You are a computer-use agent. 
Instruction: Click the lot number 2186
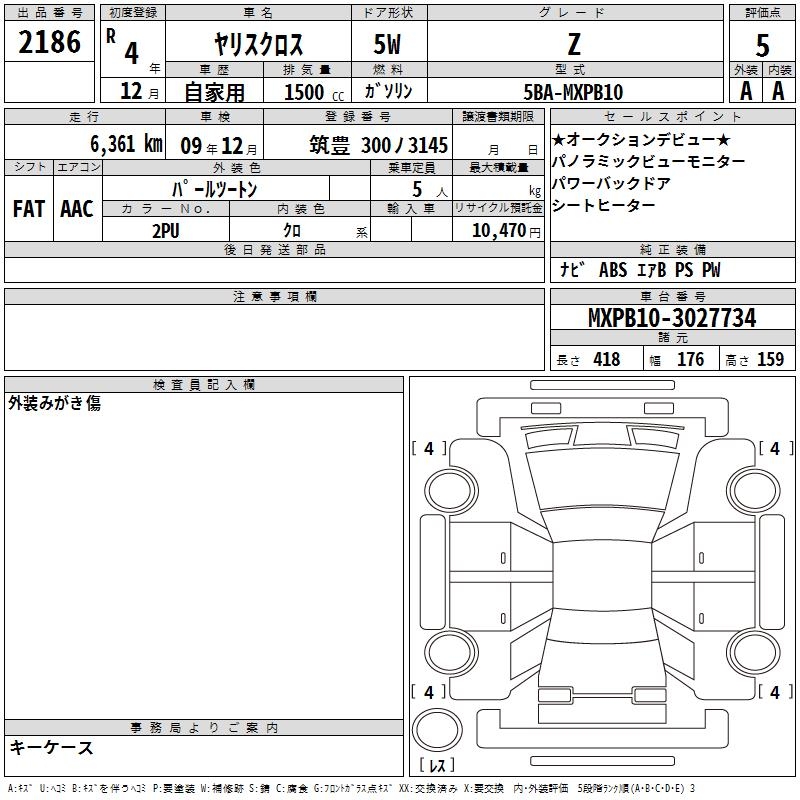[50, 42]
